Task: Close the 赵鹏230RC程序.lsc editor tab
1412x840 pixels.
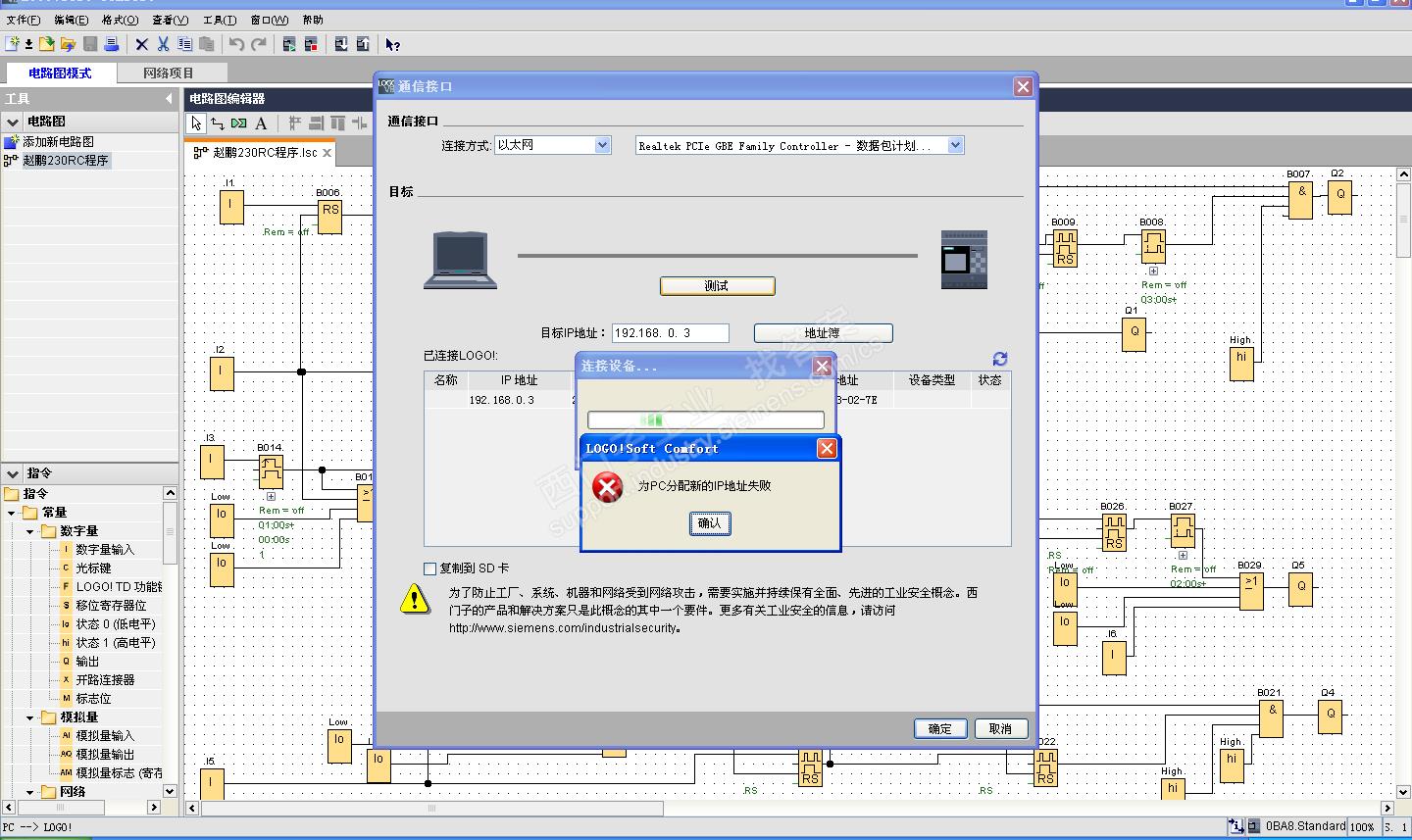Action: tap(327, 153)
